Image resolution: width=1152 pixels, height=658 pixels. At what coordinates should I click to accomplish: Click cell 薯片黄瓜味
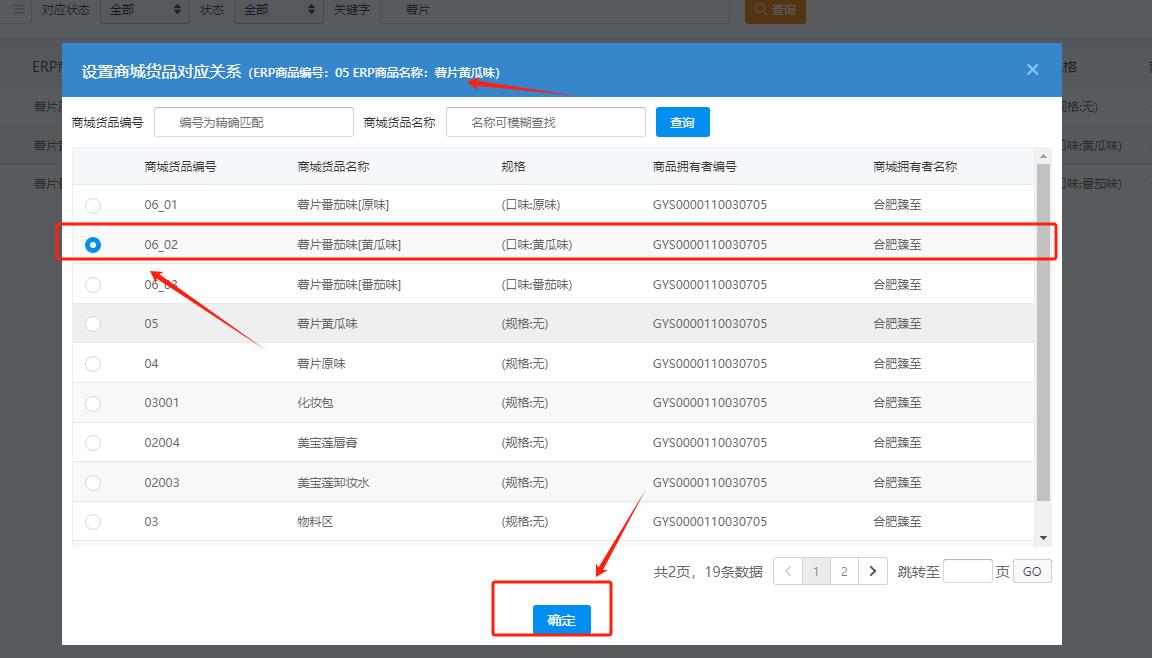327,323
